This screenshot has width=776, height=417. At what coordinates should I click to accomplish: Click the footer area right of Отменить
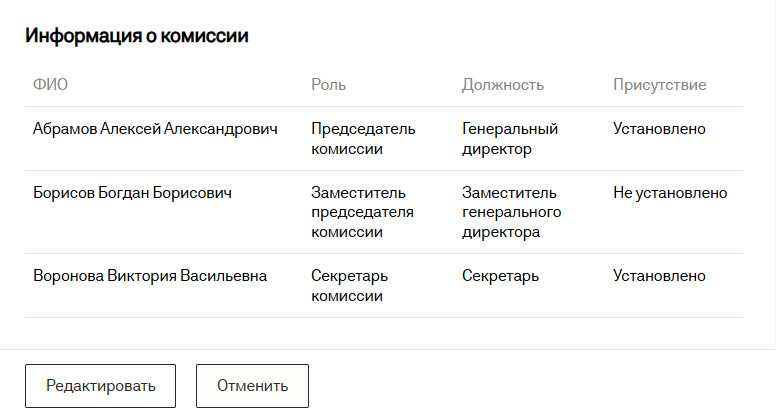tap(540, 386)
